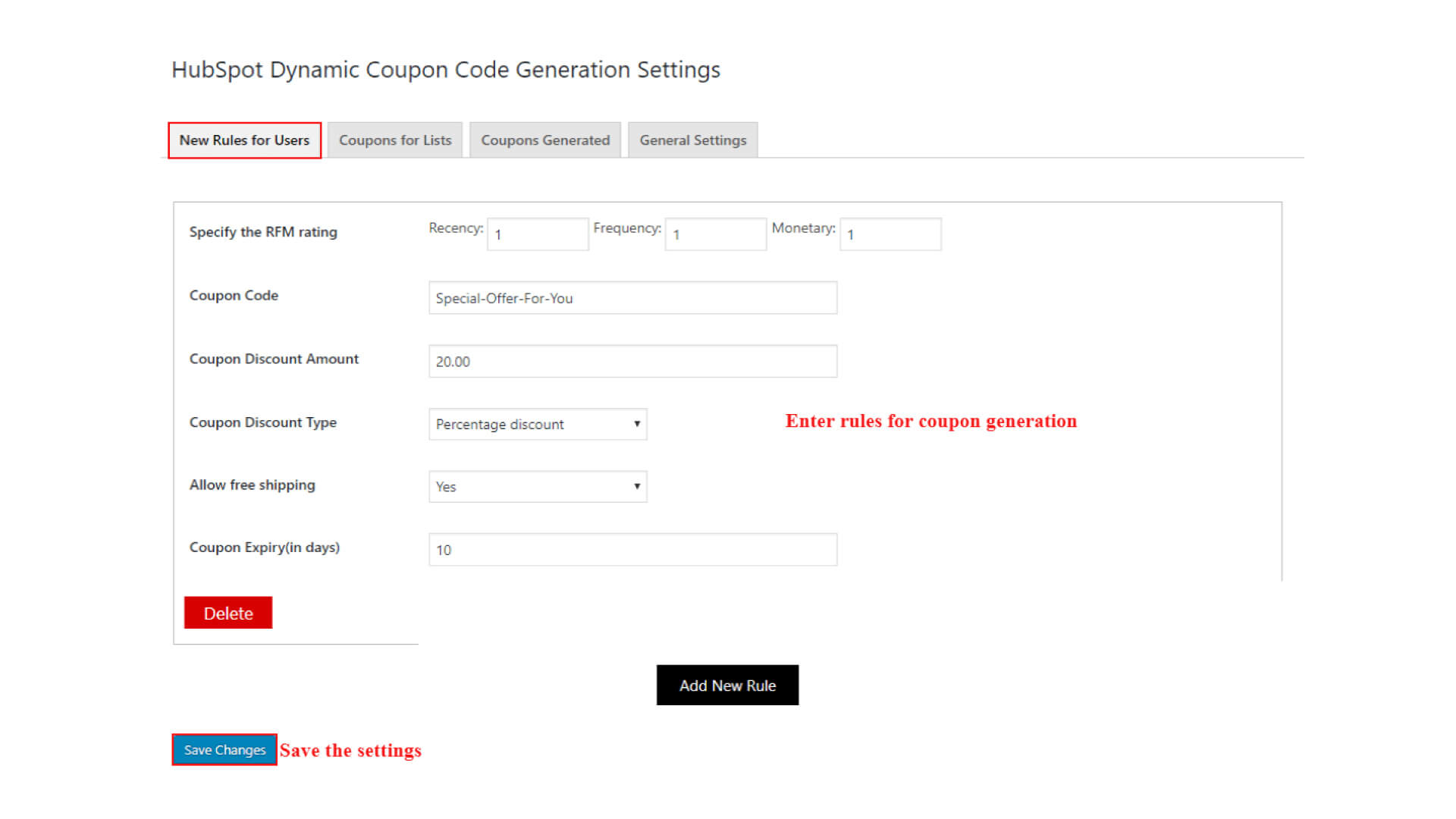Image resolution: width=1456 pixels, height=819 pixels.
Task: Click the Coupon Expiry(in days) label
Action: coord(264,548)
